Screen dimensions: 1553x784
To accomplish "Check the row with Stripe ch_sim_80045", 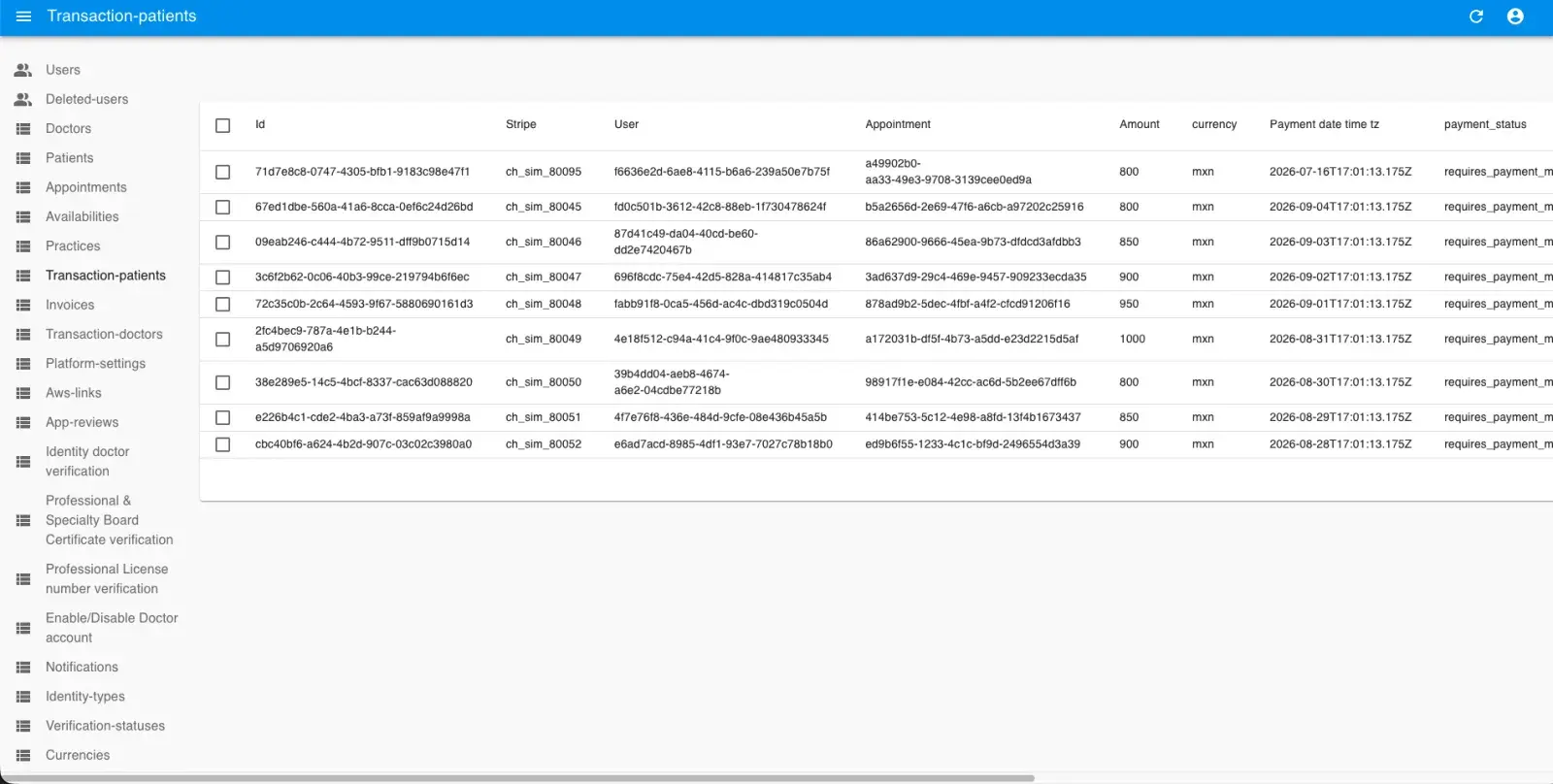I will pos(223,207).
